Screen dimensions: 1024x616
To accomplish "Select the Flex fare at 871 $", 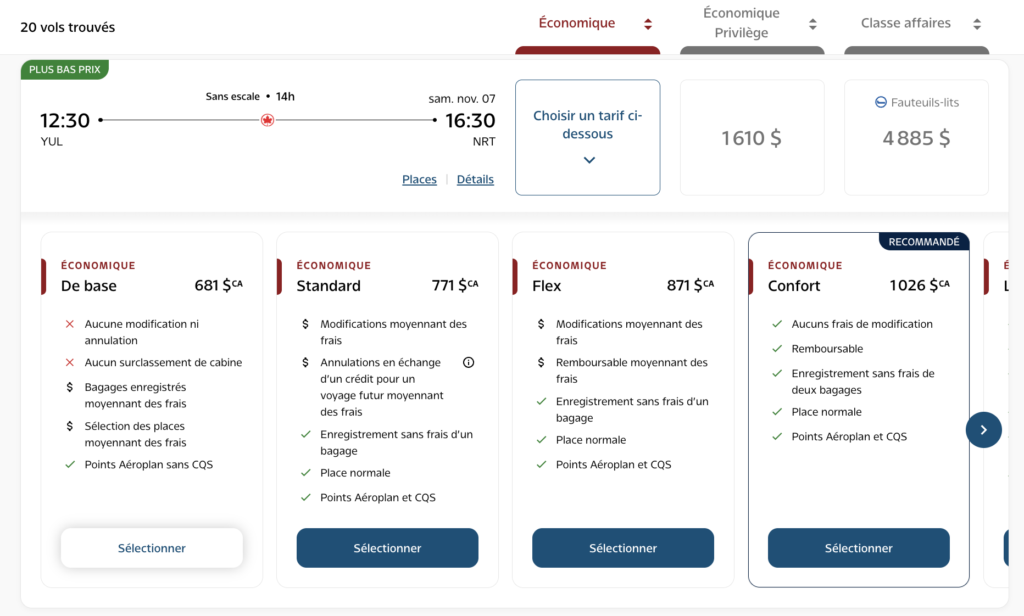I will [622, 548].
